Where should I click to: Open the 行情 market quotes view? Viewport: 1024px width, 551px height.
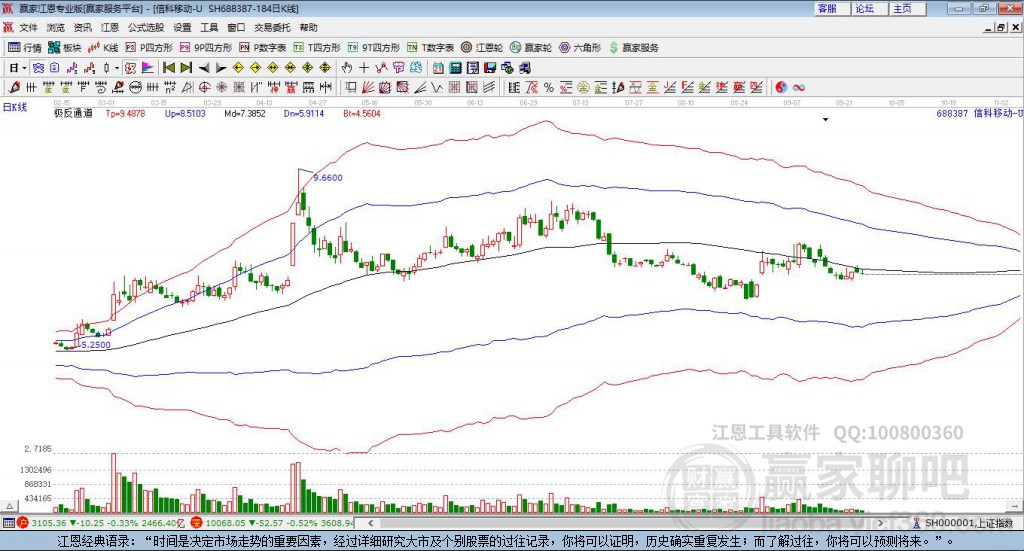24,48
